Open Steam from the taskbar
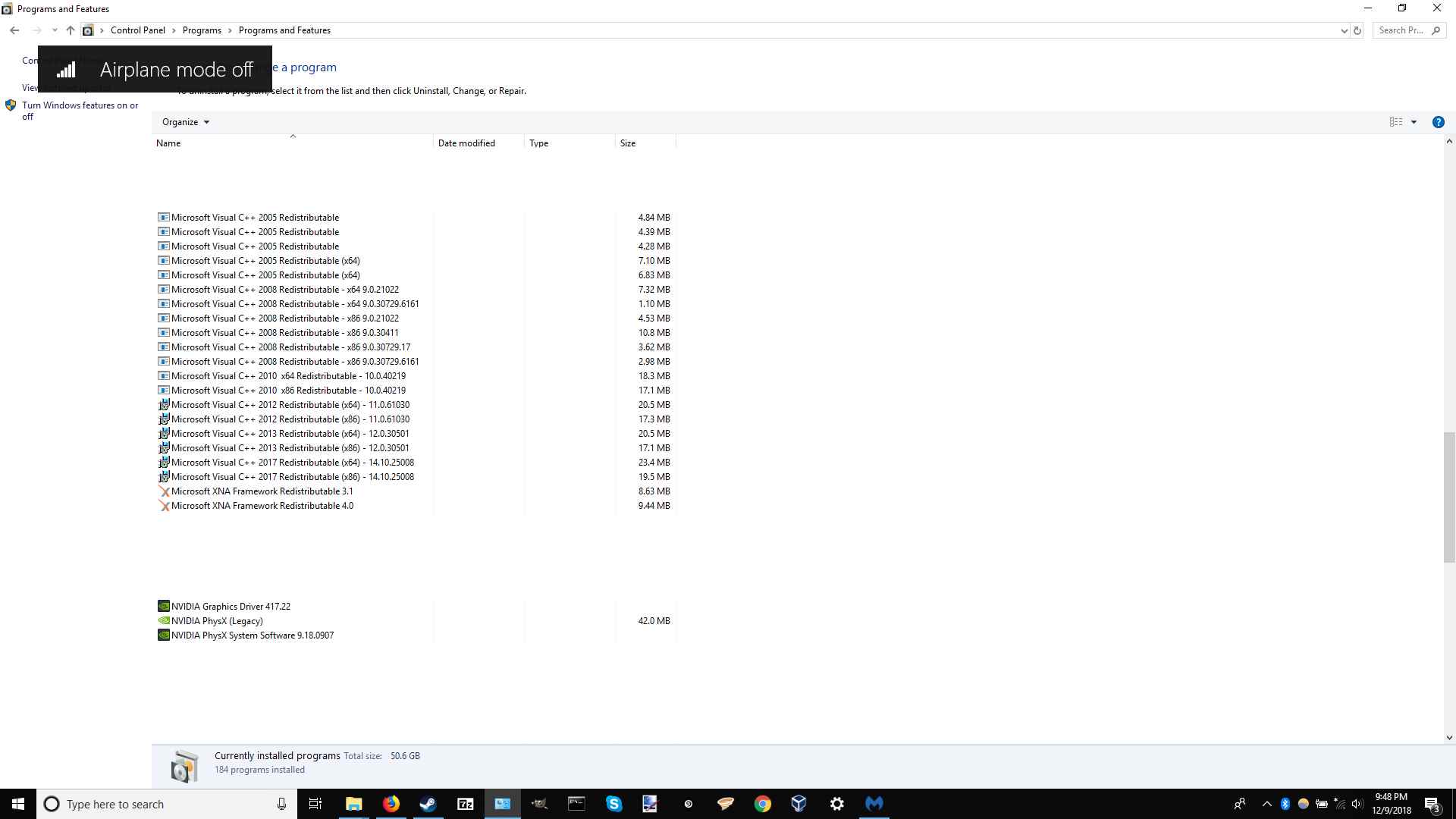The image size is (1456, 819). (428, 804)
